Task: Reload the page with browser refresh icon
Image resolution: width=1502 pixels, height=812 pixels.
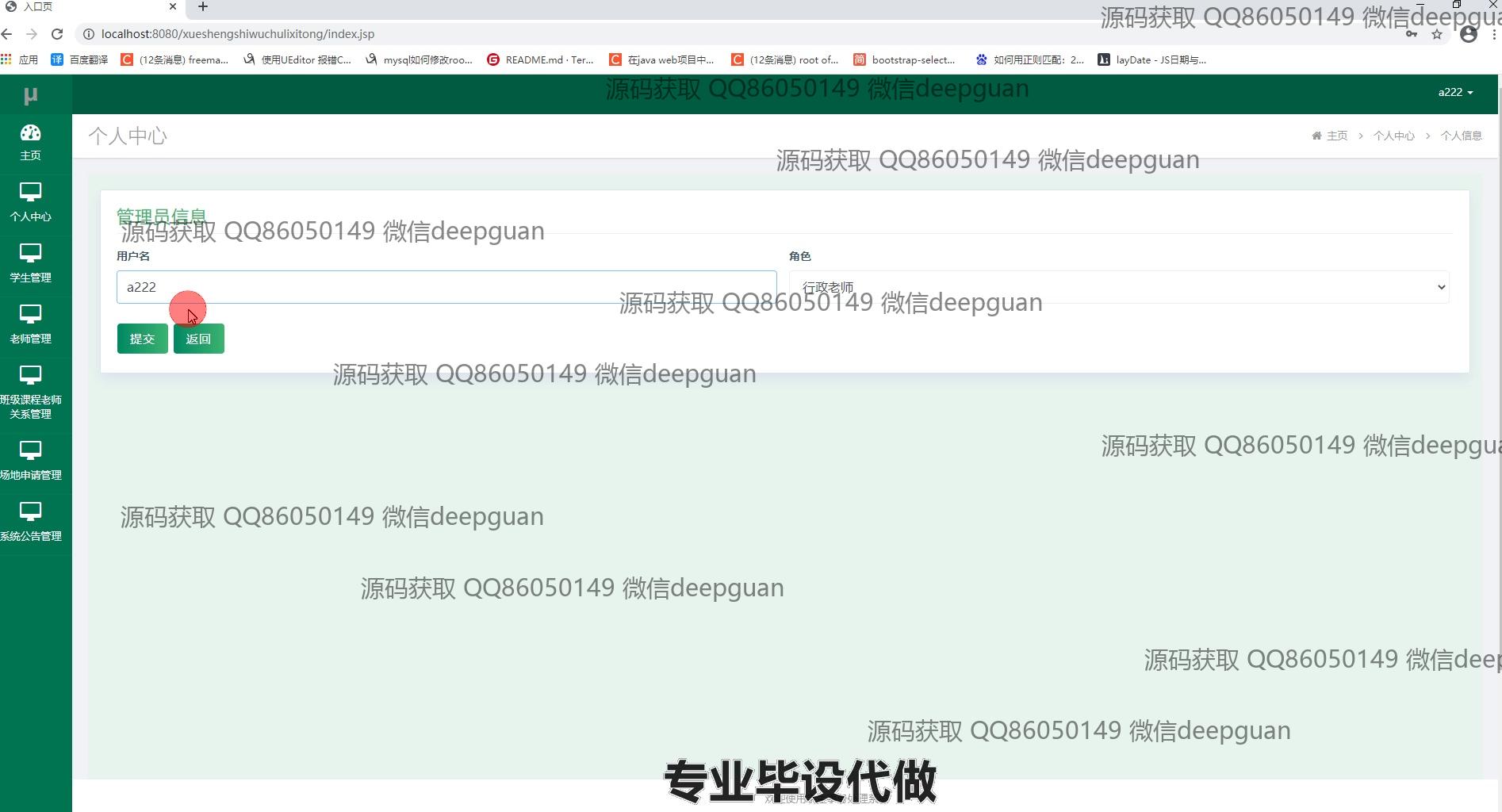Action: click(57, 34)
